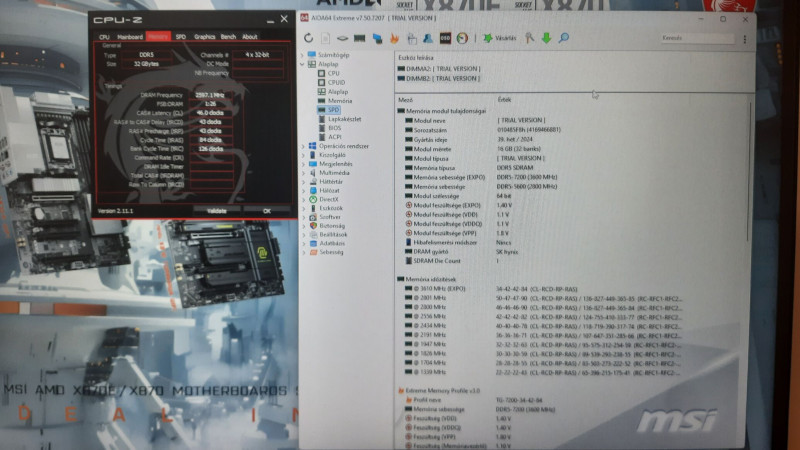Open the Report page icon in AIDA64 toolbar
This screenshot has height=450, width=800.
tap(326, 38)
